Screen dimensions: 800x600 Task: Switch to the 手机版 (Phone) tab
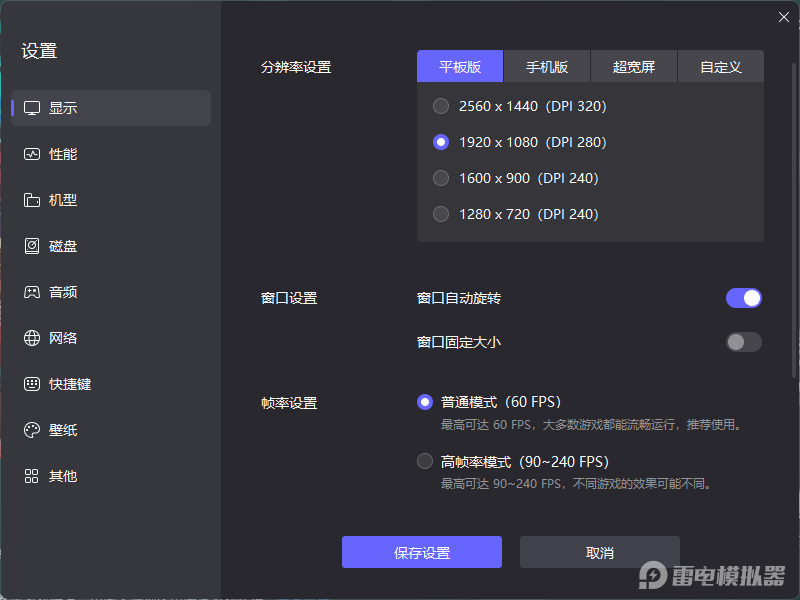tap(546, 66)
